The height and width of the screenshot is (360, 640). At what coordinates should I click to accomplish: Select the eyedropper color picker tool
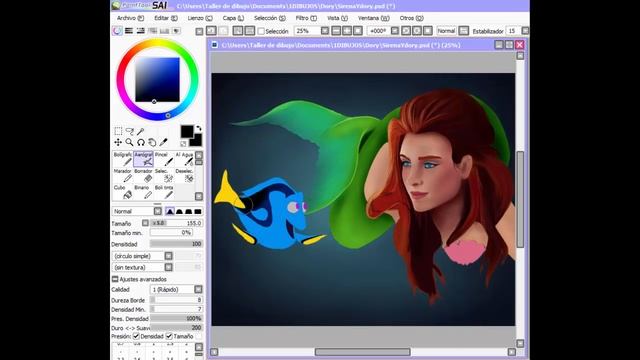coord(164,142)
